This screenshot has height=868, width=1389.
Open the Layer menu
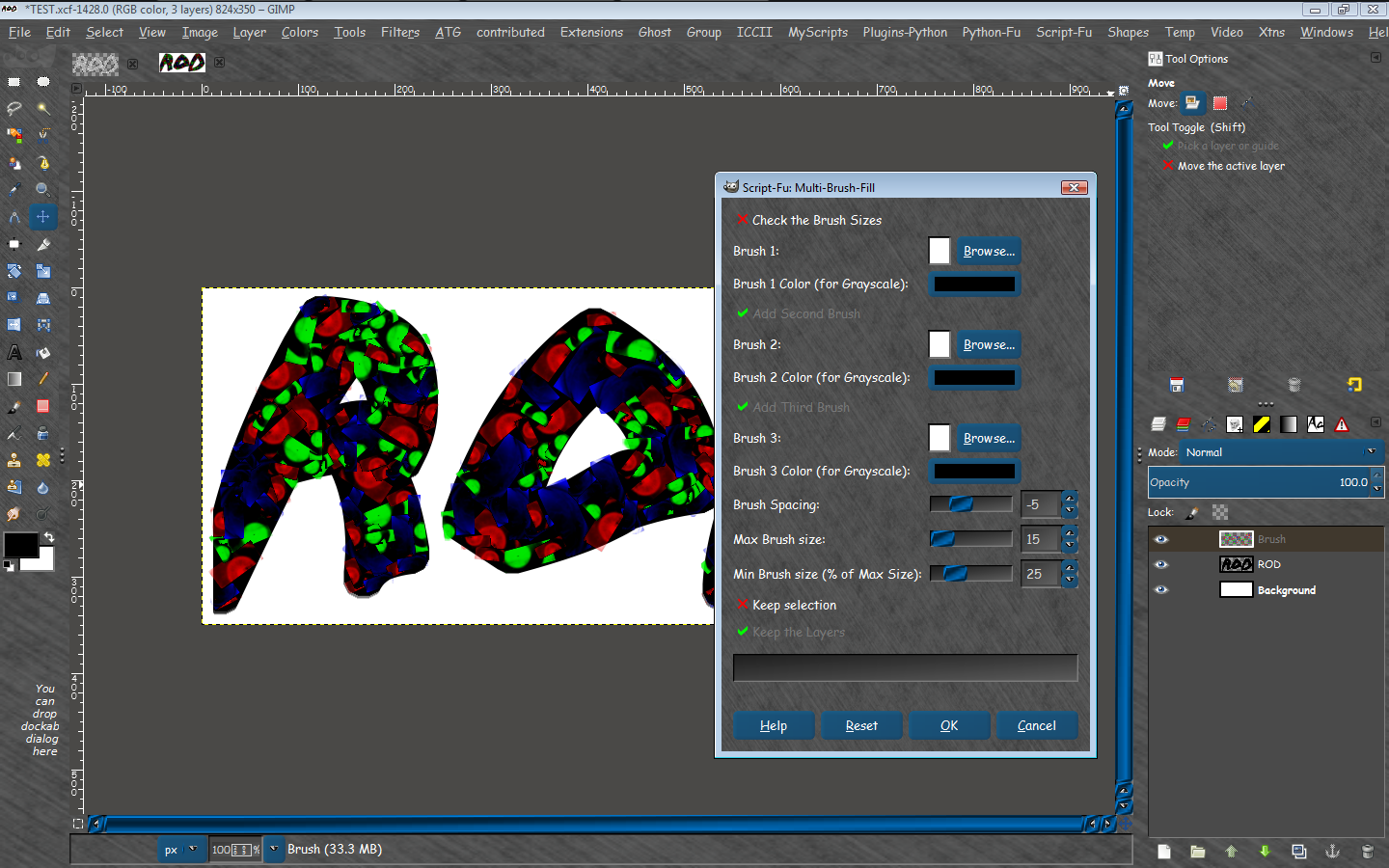(249, 32)
